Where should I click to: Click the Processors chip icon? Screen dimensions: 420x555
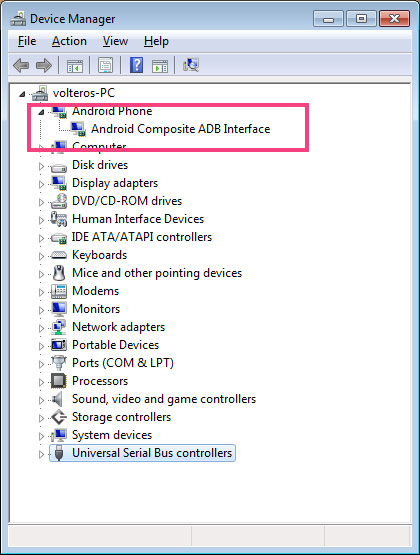(x=59, y=381)
